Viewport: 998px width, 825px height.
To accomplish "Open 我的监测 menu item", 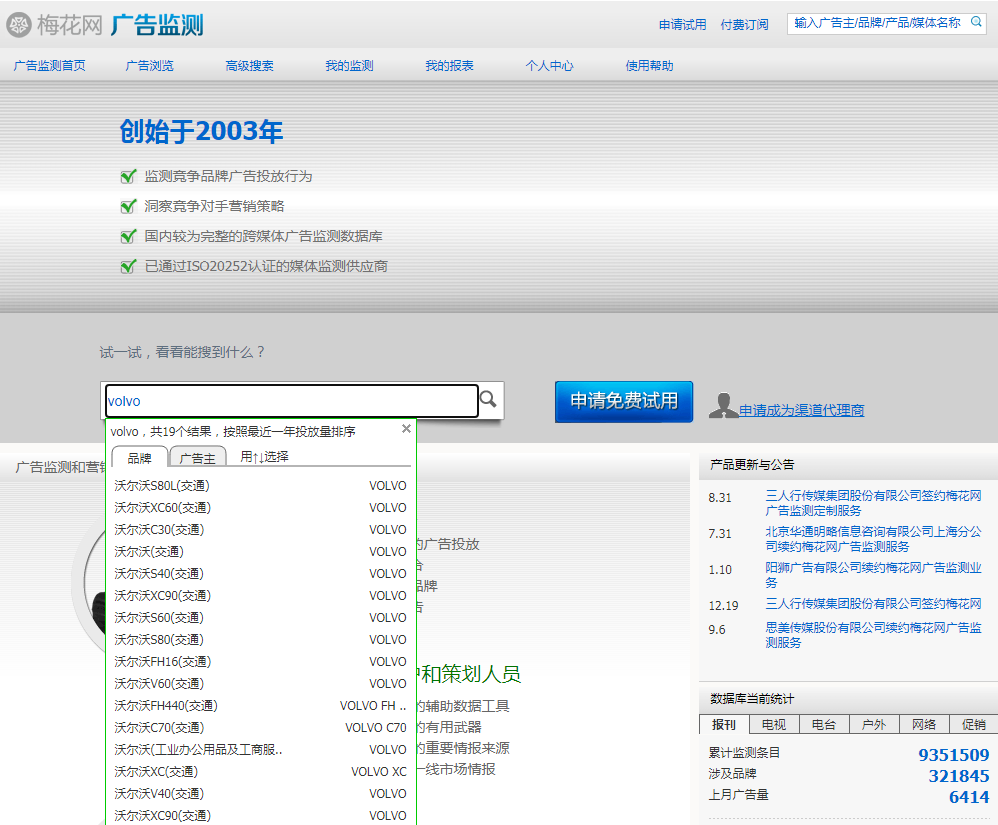I will click(x=349, y=66).
